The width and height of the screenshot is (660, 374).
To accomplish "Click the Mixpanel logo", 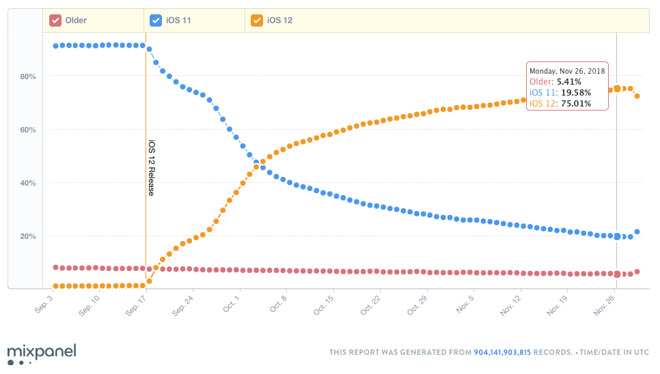I will [x=42, y=354].
